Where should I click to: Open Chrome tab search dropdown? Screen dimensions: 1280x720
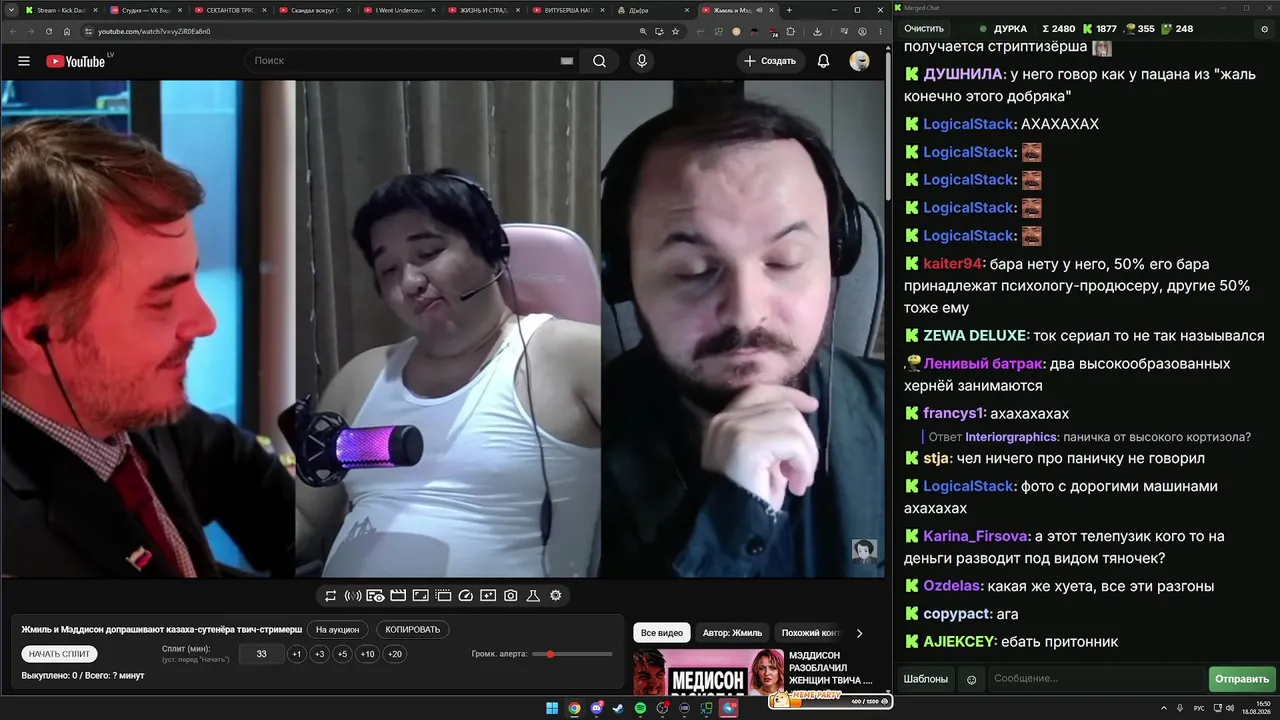point(13,10)
